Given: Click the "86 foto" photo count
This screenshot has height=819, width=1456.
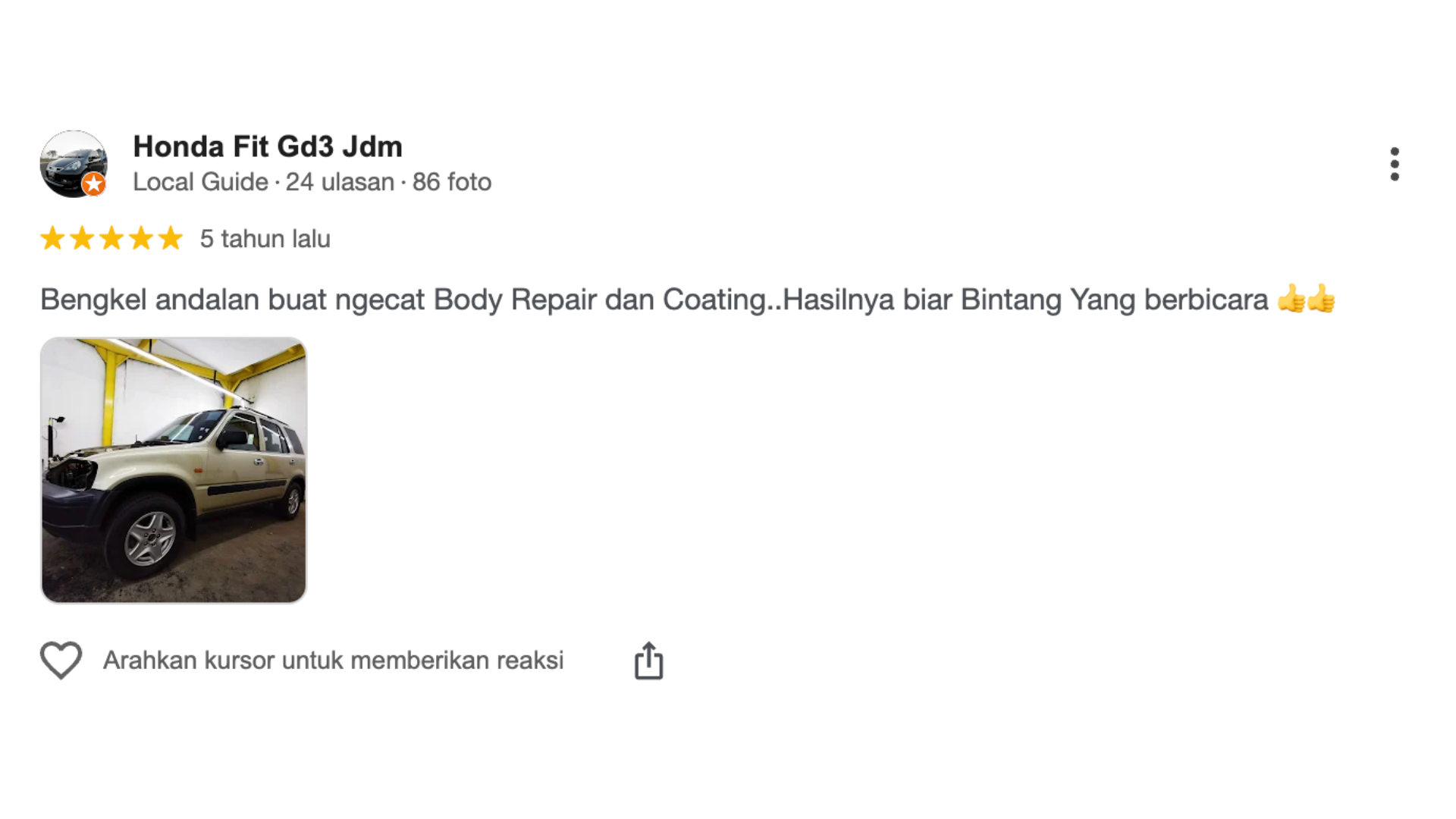Looking at the screenshot, I should (x=452, y=182).
